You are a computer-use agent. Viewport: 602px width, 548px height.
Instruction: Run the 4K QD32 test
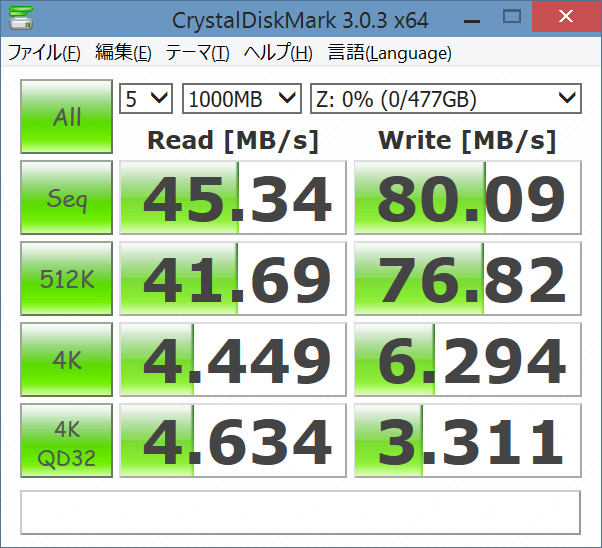[67, 441]
